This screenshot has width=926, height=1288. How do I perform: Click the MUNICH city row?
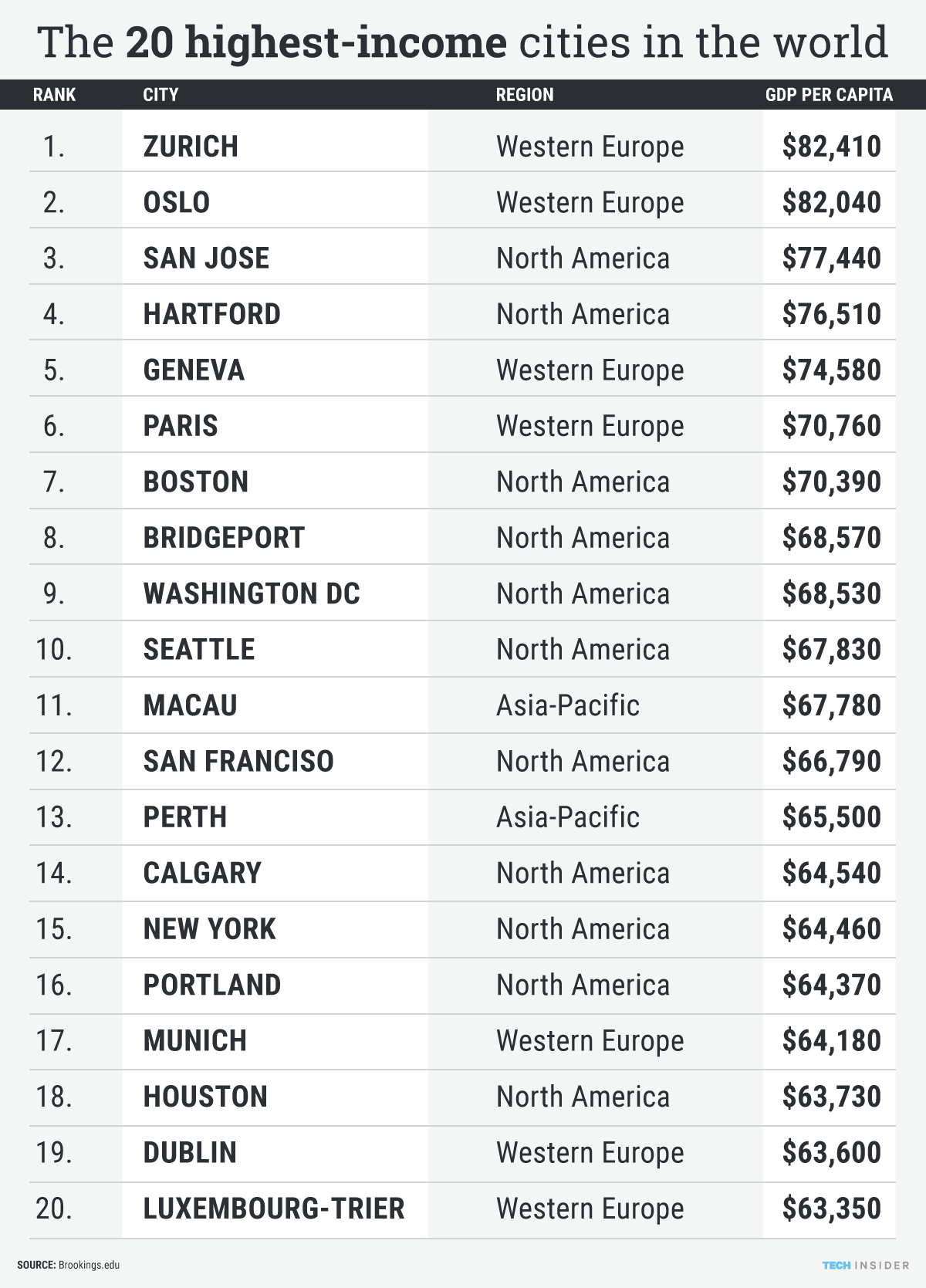(x=462, y=1041)
